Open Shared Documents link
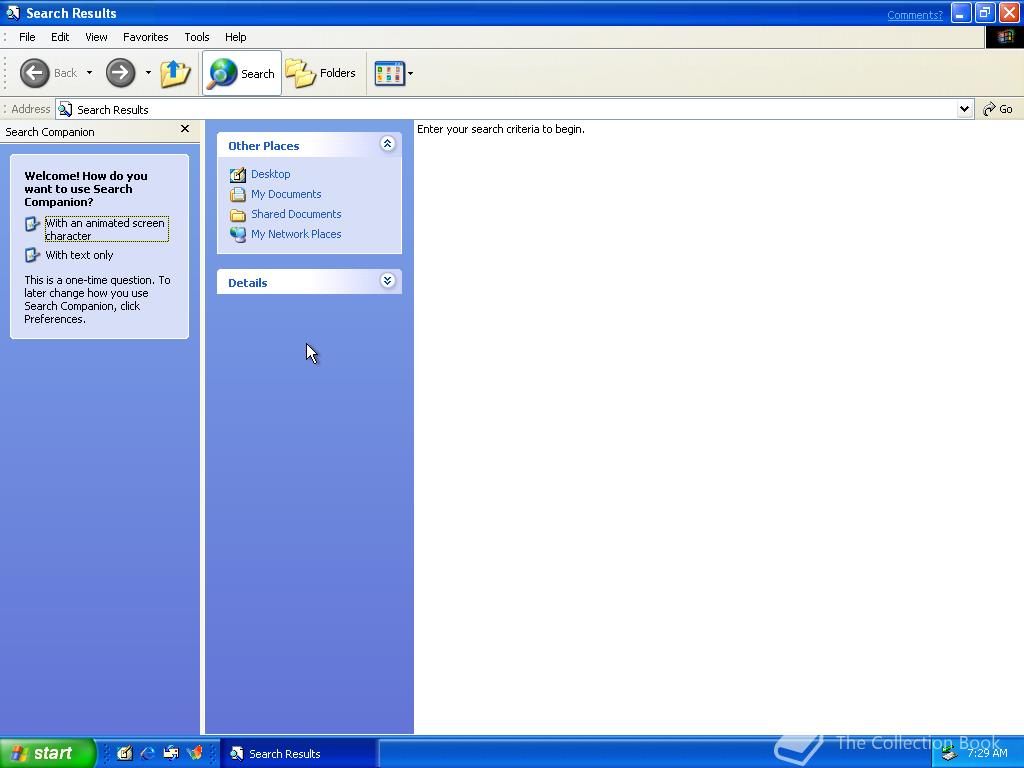The height and width of the screenshot is (768, 1024). point(296,214)
